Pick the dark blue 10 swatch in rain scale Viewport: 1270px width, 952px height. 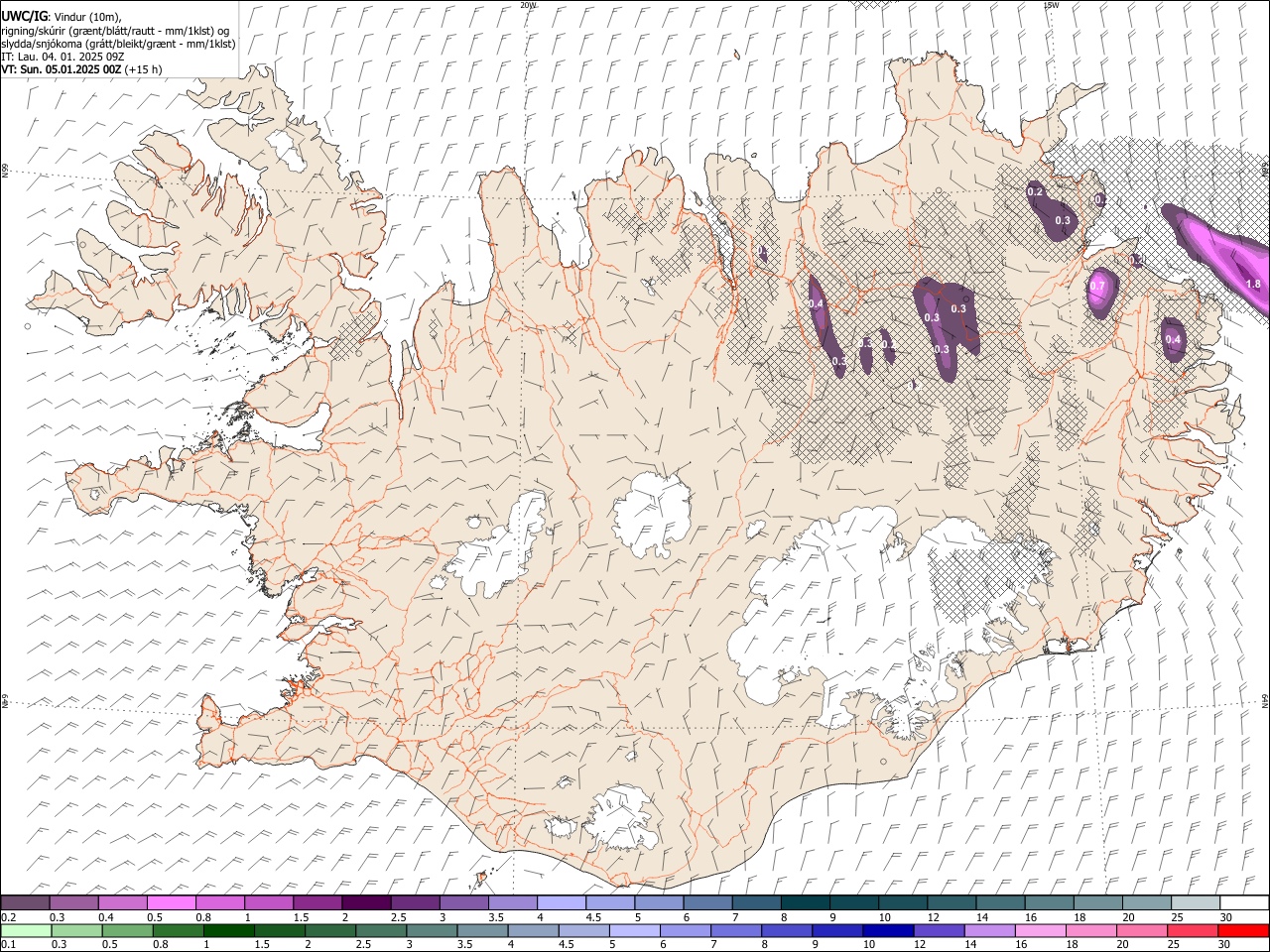(x=889, y=930)
